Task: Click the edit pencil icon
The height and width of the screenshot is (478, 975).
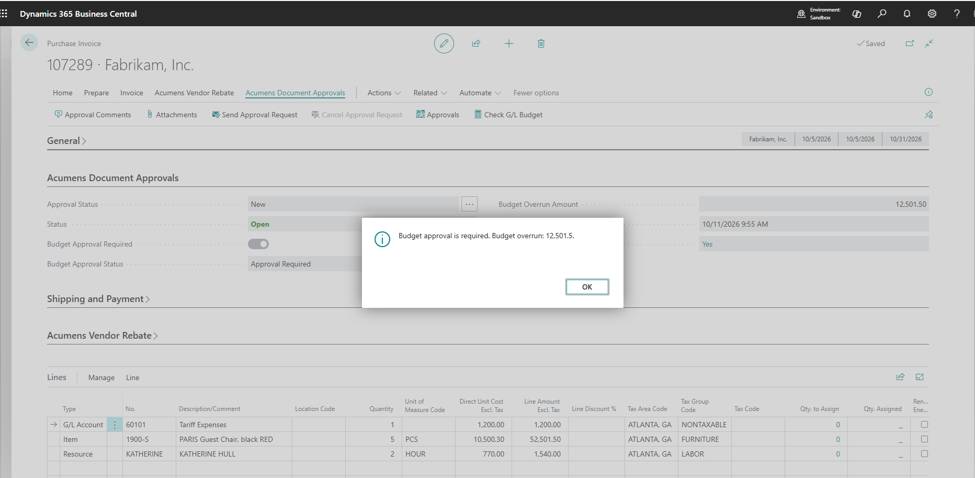Action: coord(443,44)
